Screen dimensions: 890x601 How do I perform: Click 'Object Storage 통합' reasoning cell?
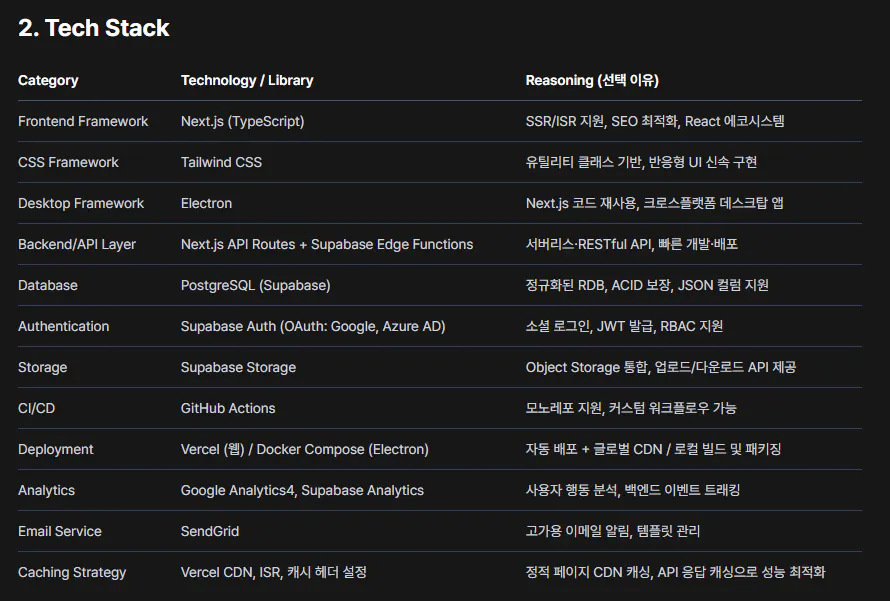[661, 367]
